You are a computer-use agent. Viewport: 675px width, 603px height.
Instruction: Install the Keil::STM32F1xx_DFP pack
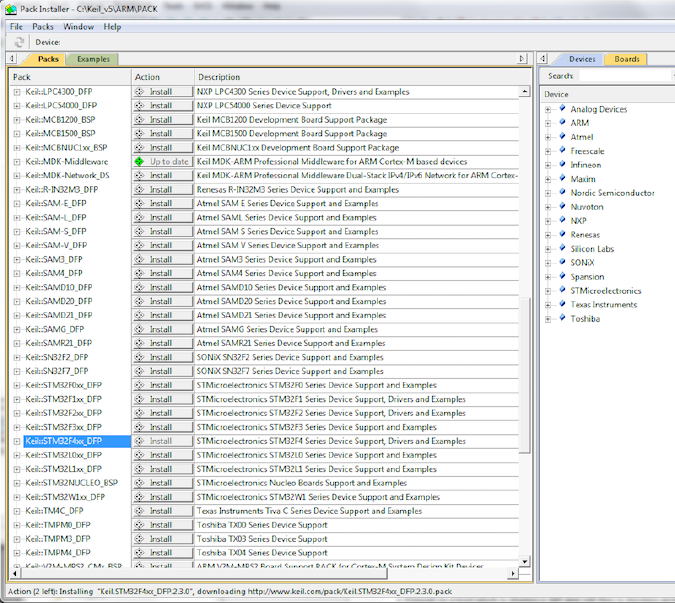coord(163,399)
